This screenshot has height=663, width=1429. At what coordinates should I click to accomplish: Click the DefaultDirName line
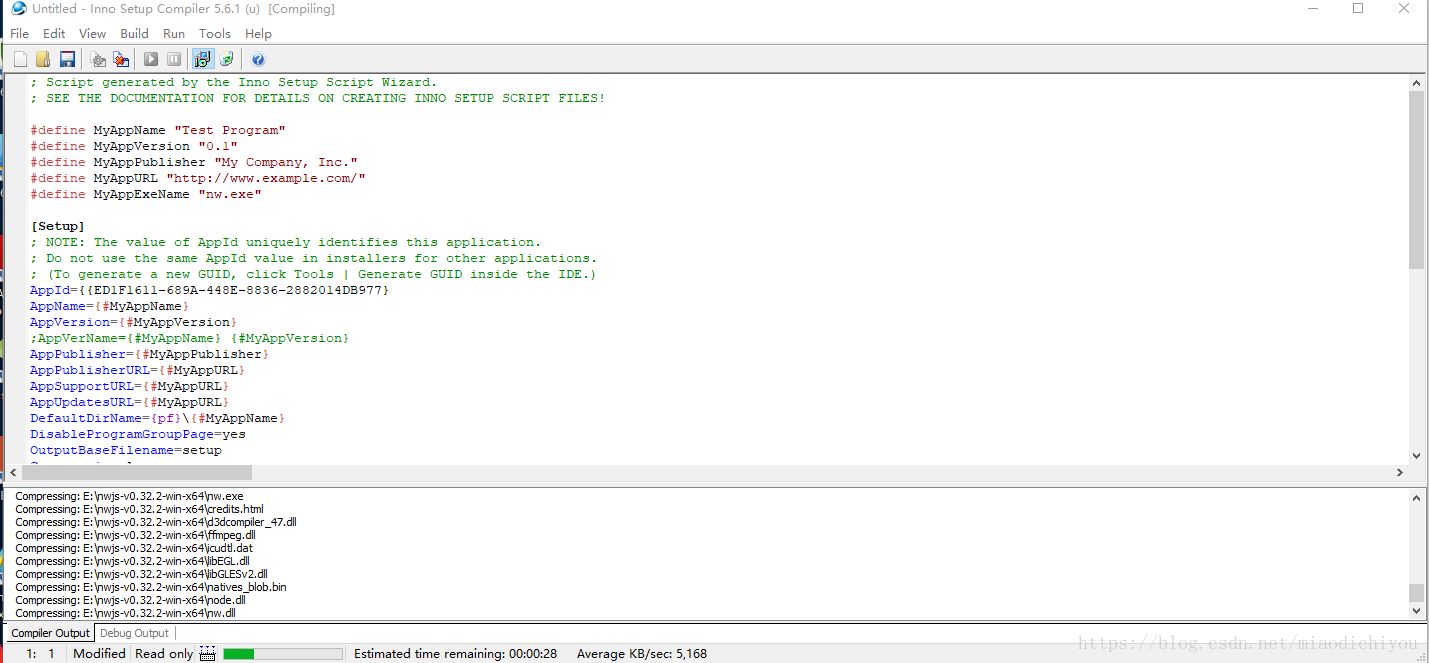tap(157, 418)
